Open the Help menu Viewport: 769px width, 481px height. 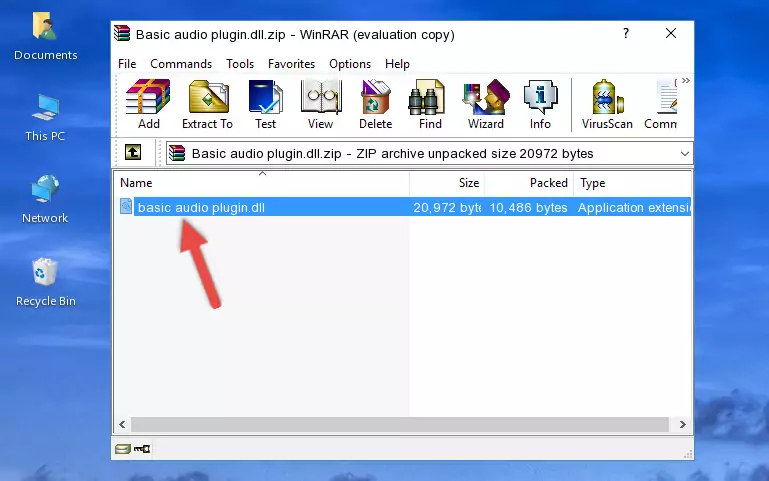pyautogui.click(x=397, y=64)
